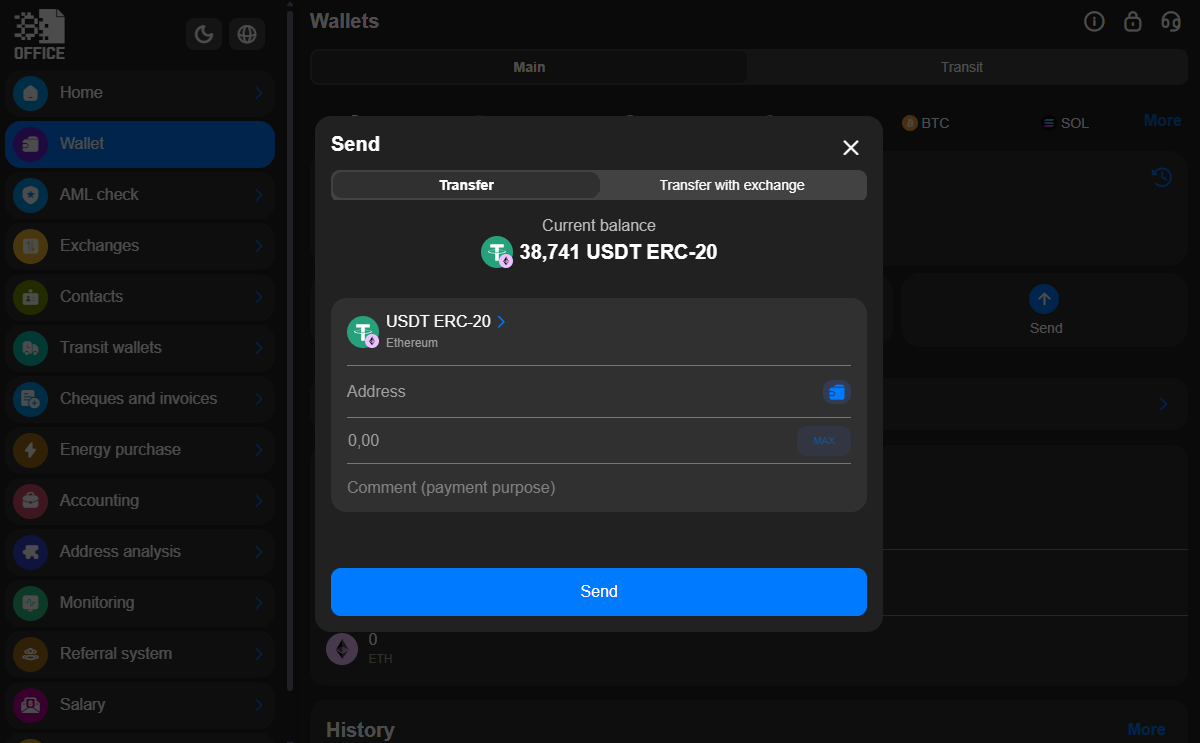
Task: Open Cheques and invoices from sidebar
Action: [137, 399]
